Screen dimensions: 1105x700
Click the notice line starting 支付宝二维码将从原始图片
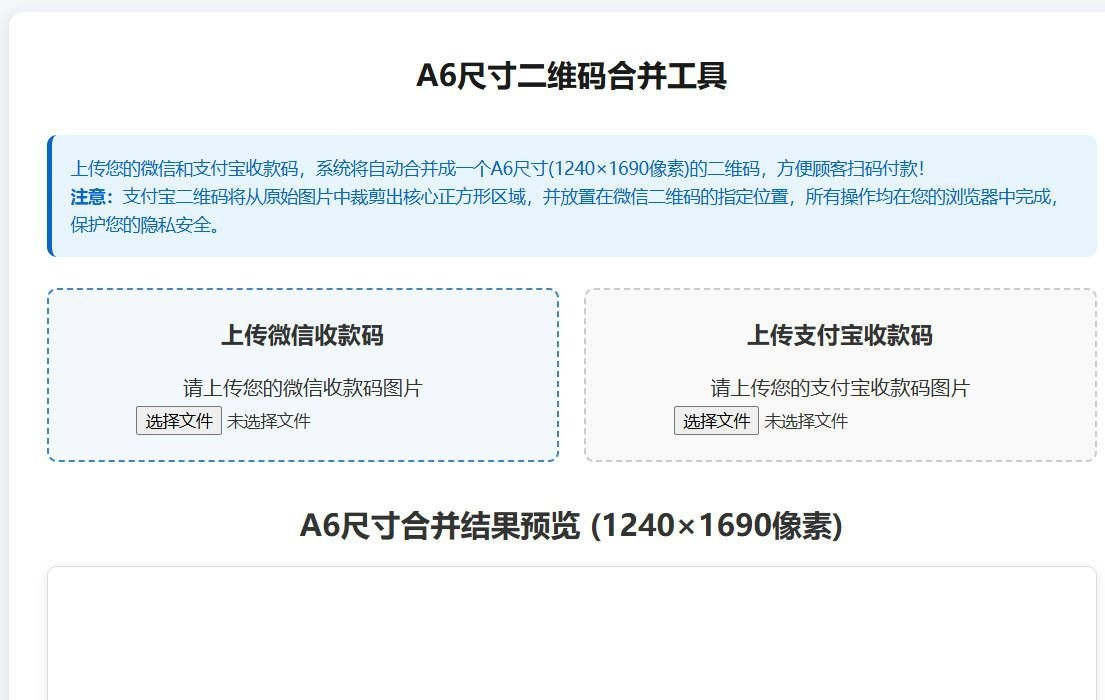tap(590, 197)
